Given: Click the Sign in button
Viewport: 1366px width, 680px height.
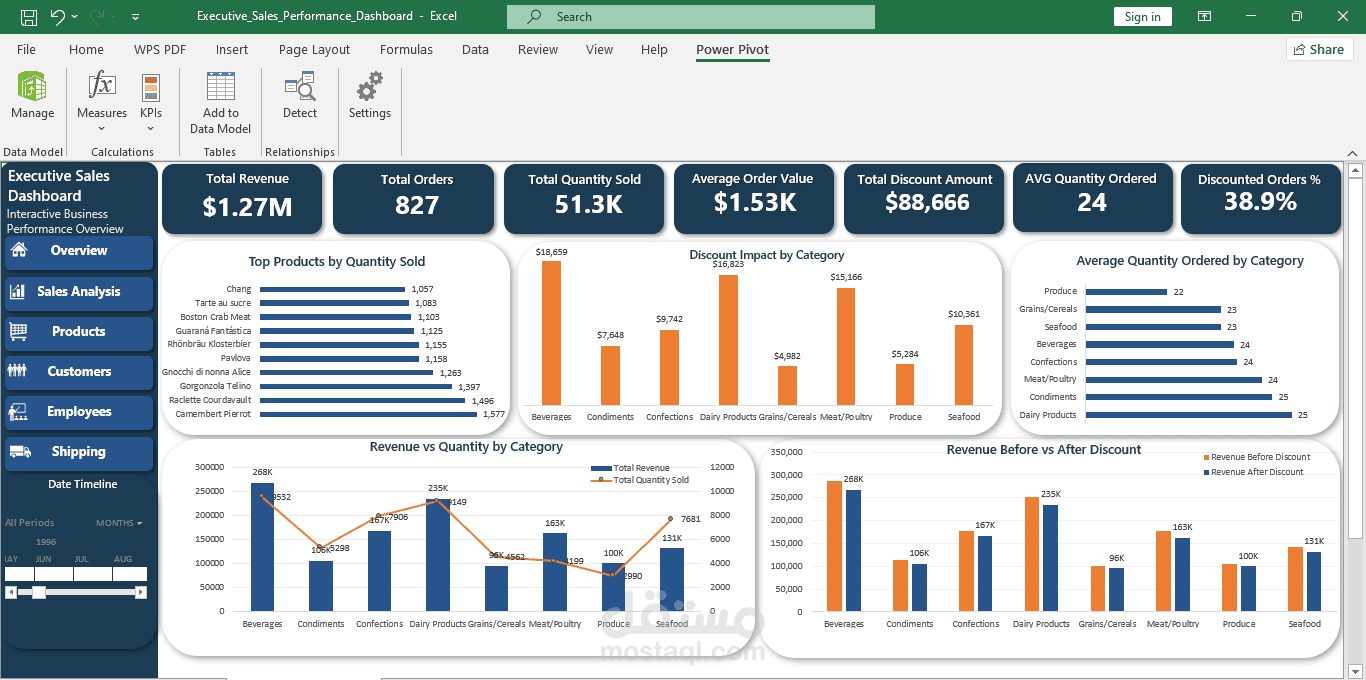Looking at the screenshot, I should coord(1142,17).
